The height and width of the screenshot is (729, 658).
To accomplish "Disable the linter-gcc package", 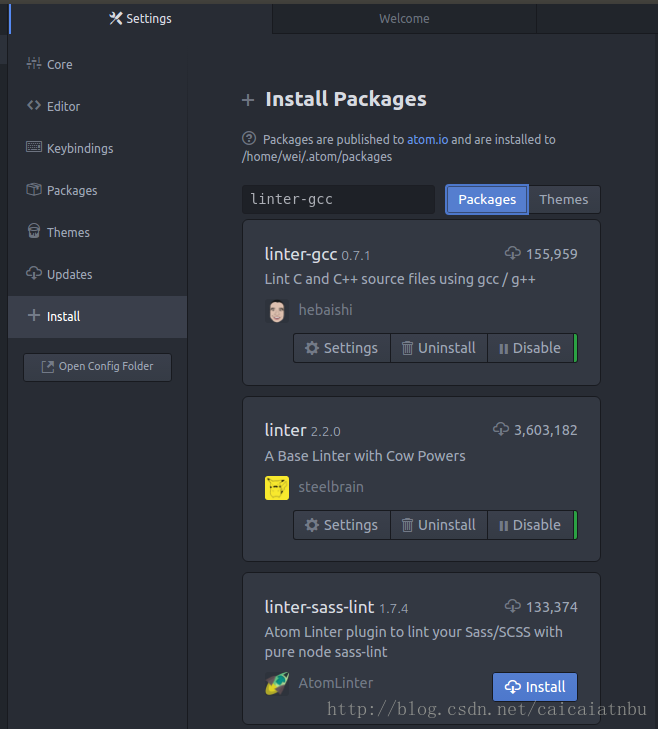I will click(530, 348).
